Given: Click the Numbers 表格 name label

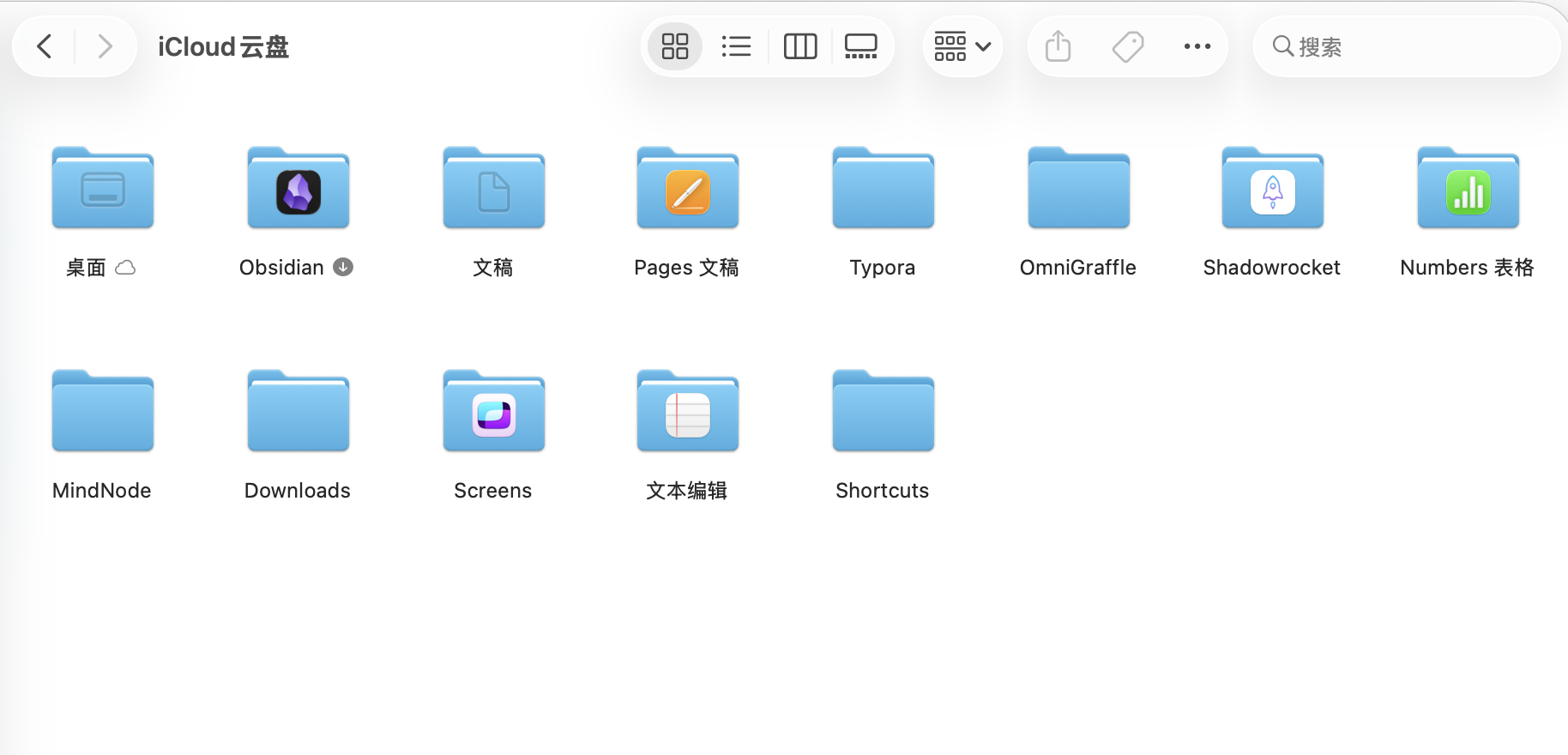Looking at the screenshot, I should pyautogui.click(x=1467, y=268).
